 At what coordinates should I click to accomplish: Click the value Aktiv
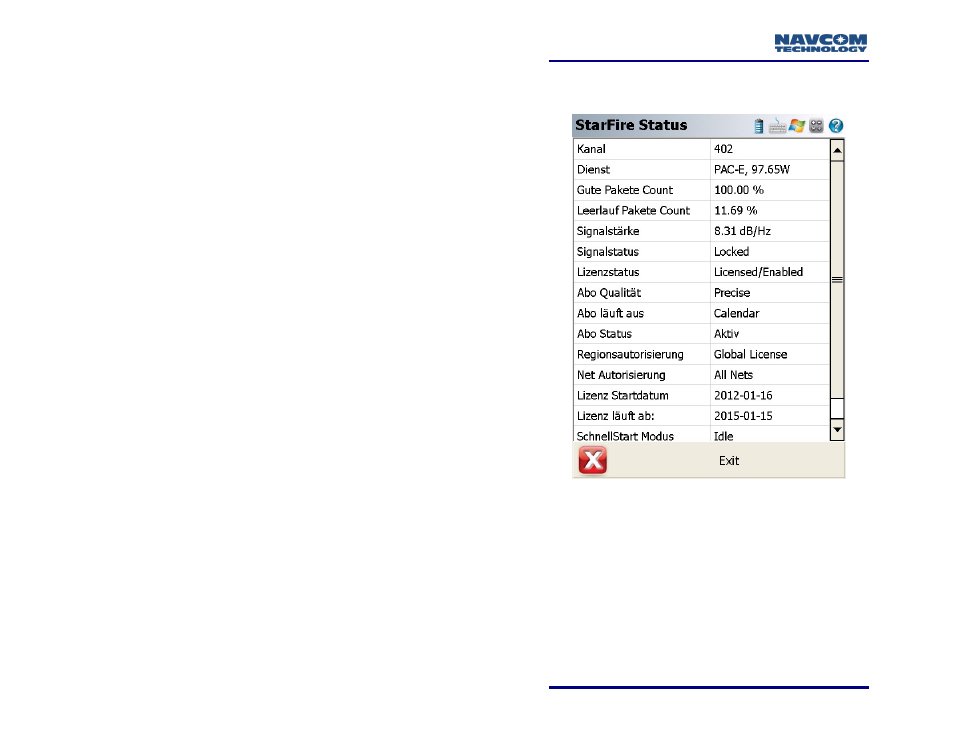[x=726, y=334]
